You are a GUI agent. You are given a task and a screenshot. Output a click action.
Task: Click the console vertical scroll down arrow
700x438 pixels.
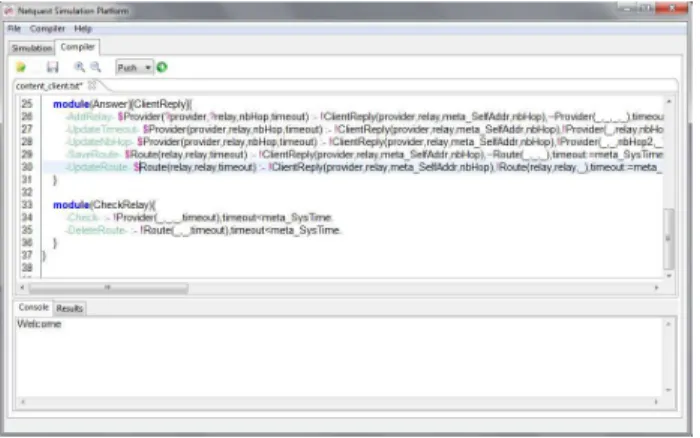[668, 390]
